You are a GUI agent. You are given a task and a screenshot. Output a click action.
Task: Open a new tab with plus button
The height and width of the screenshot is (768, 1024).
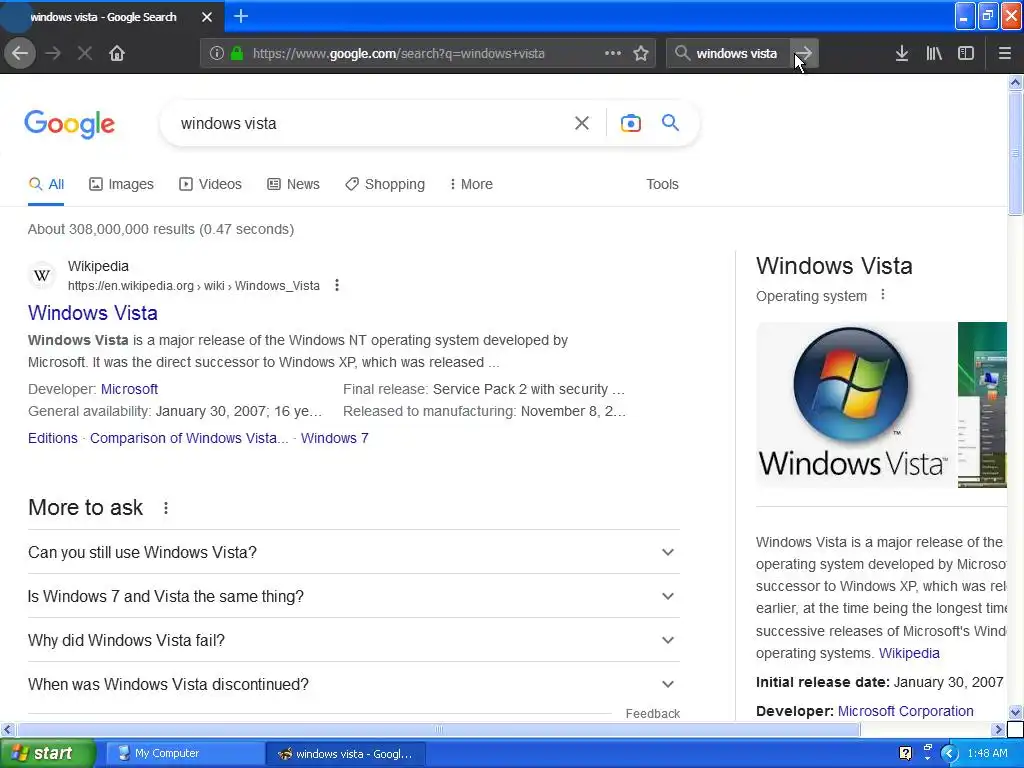tap(241, 16)
